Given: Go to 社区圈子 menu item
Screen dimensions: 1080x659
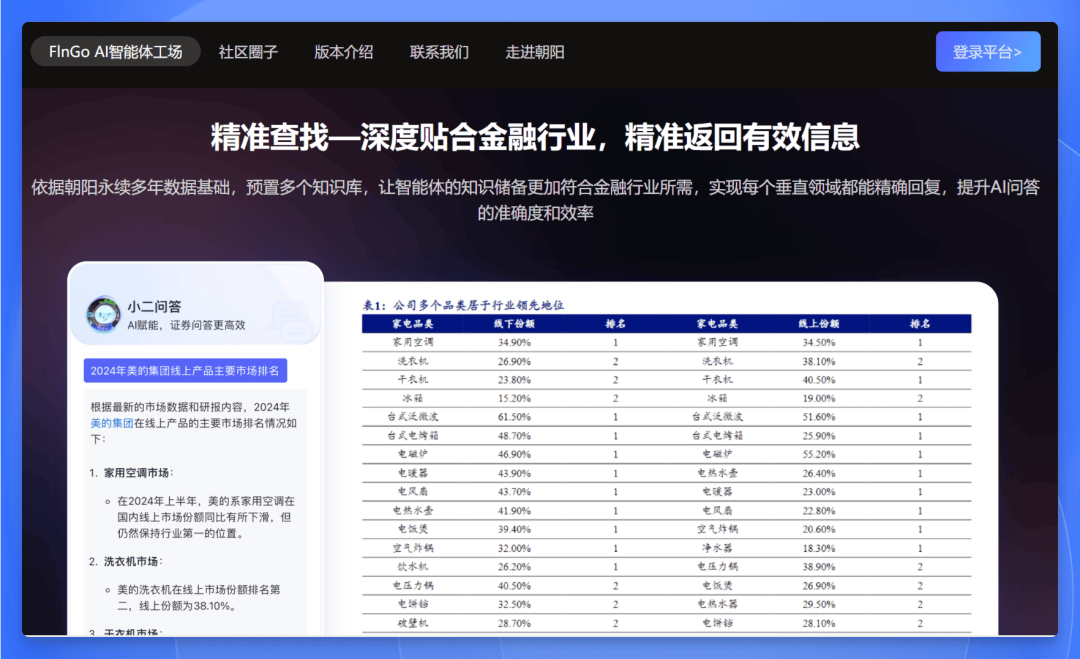Looking at the screenshot, I should click(248, 52).
